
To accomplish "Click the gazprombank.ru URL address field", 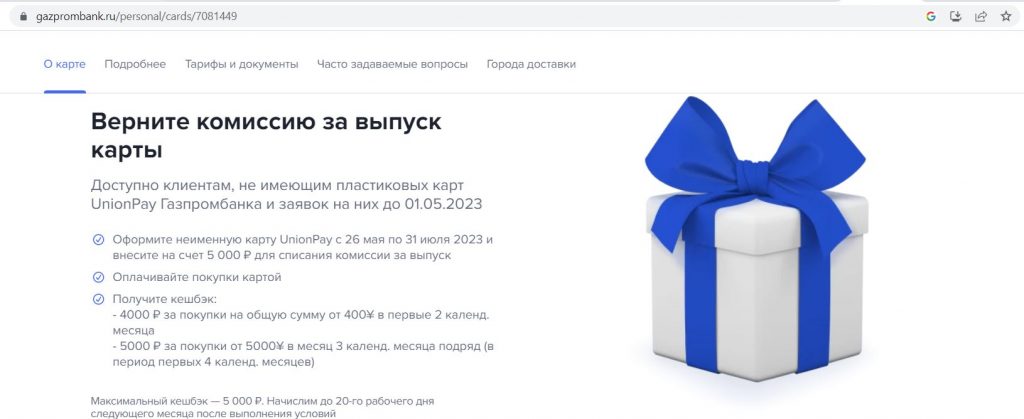I will click(457, 16).
